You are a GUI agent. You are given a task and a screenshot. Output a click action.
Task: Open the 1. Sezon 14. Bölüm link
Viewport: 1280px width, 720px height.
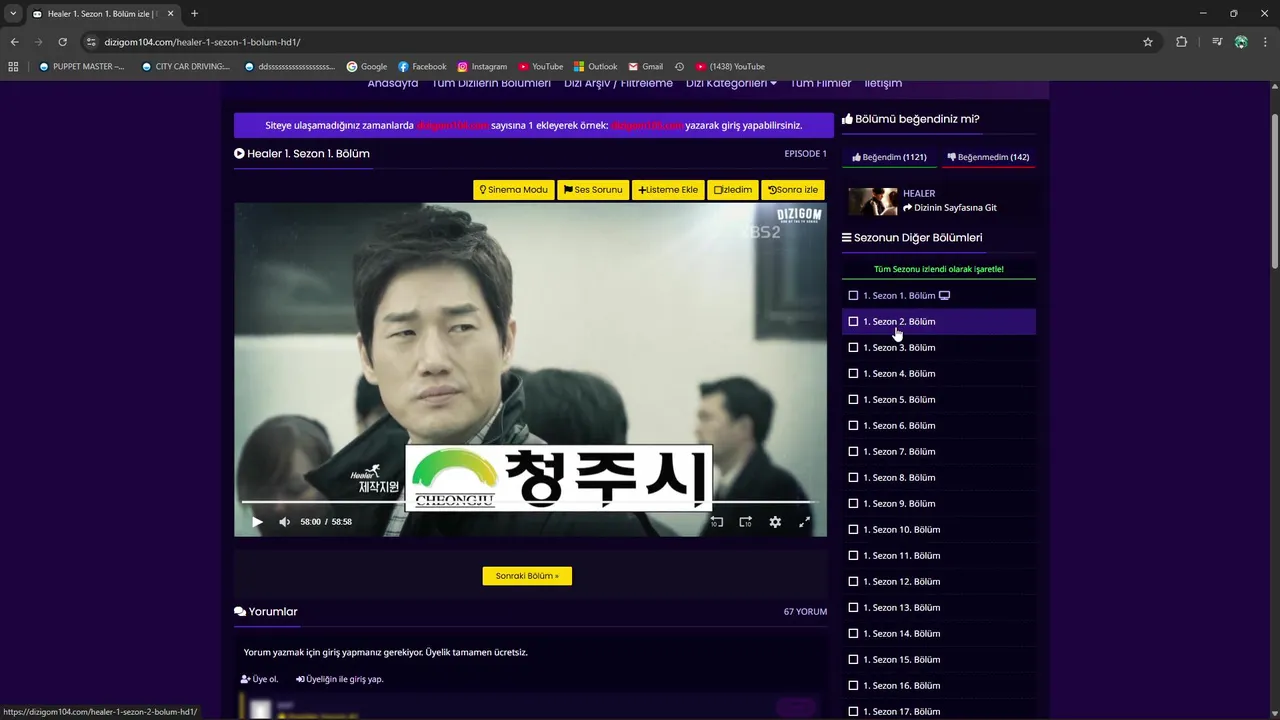pyautogui.click(x=901, y=634)
